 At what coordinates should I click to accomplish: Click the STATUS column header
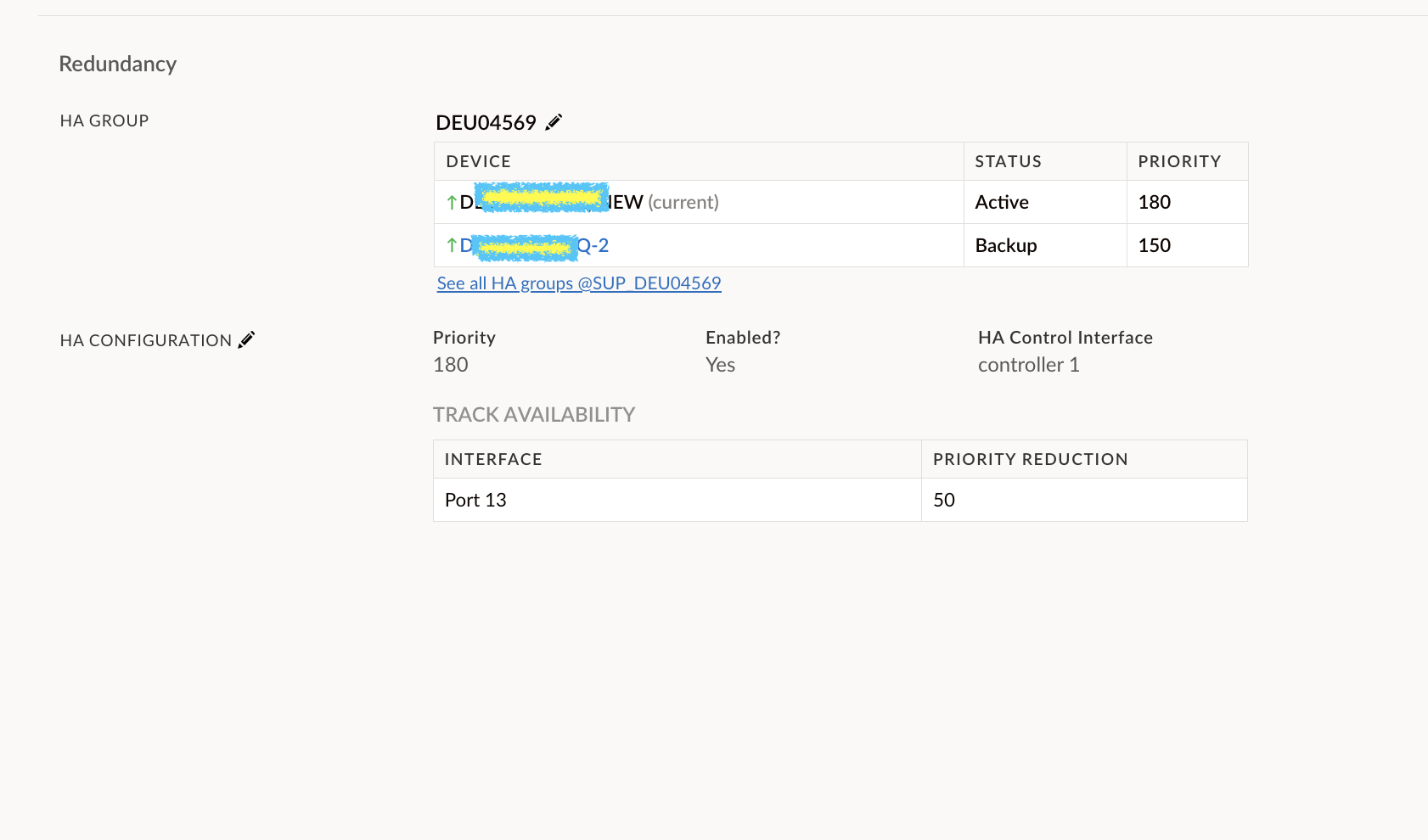(x=1008, y=161)
